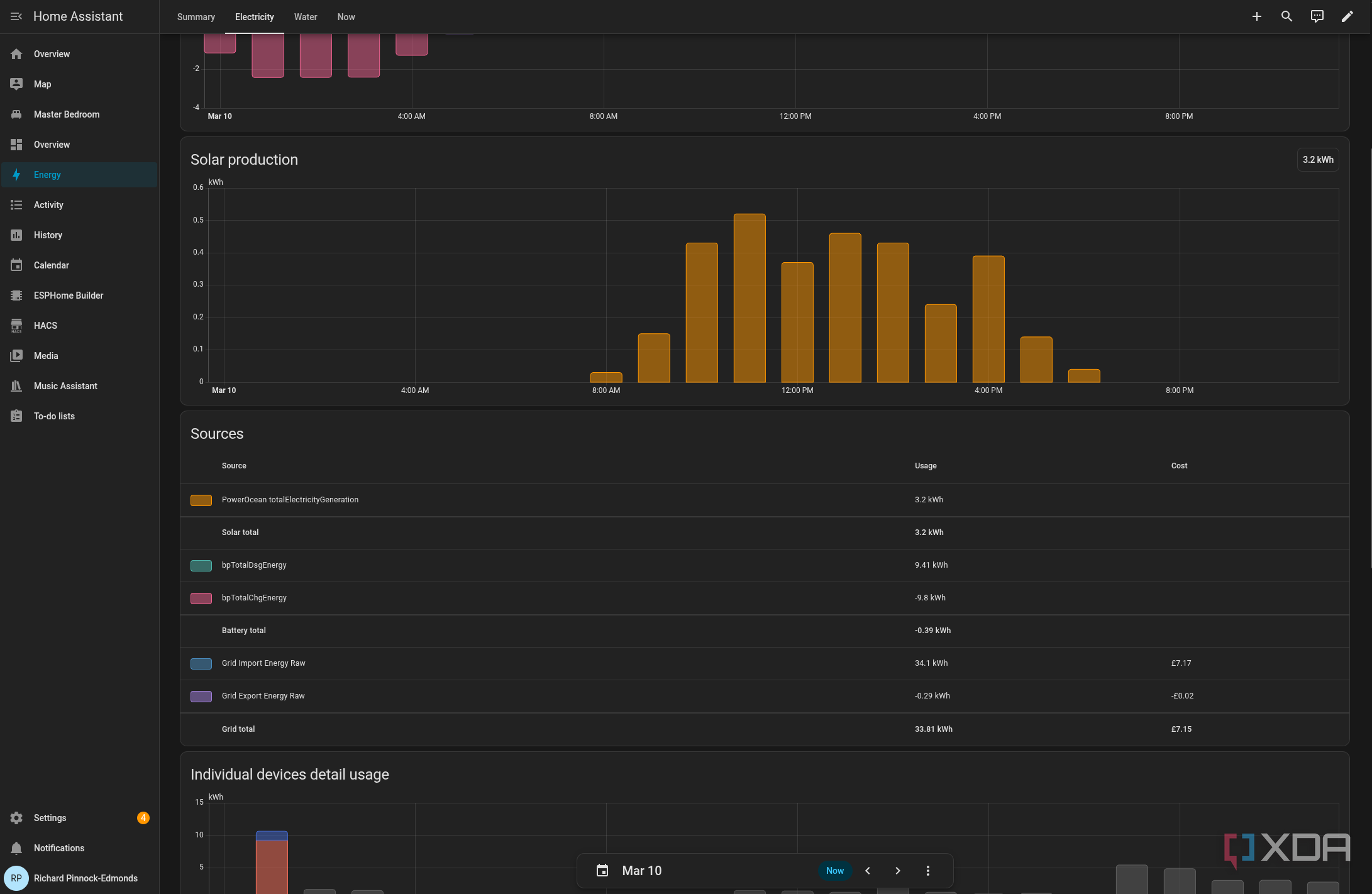Open Master Bedroom dashboard

point(79,114)
